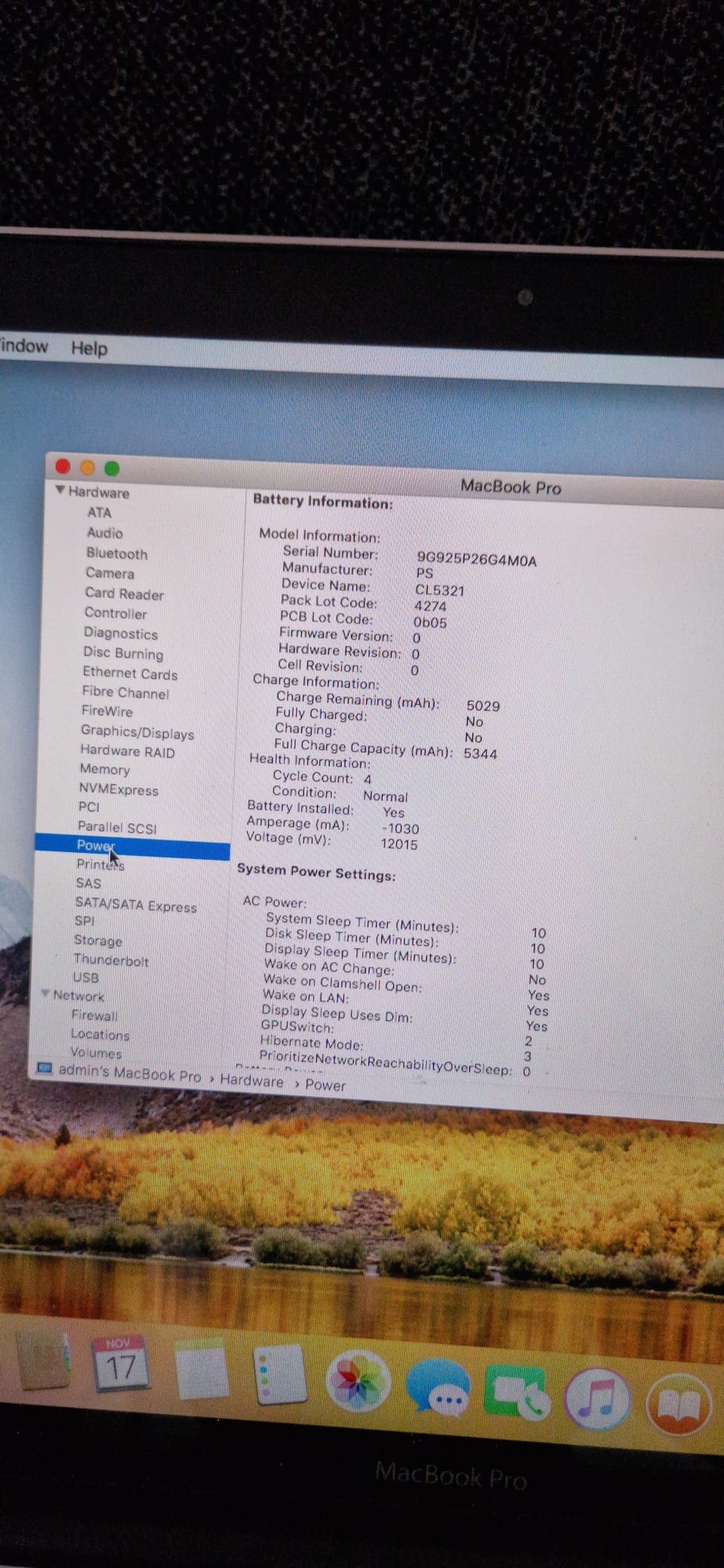This screenshot has height=1568, width=724.
Task: Select SATA/SATA Express in the sidebar
Action: pos(136,904)
